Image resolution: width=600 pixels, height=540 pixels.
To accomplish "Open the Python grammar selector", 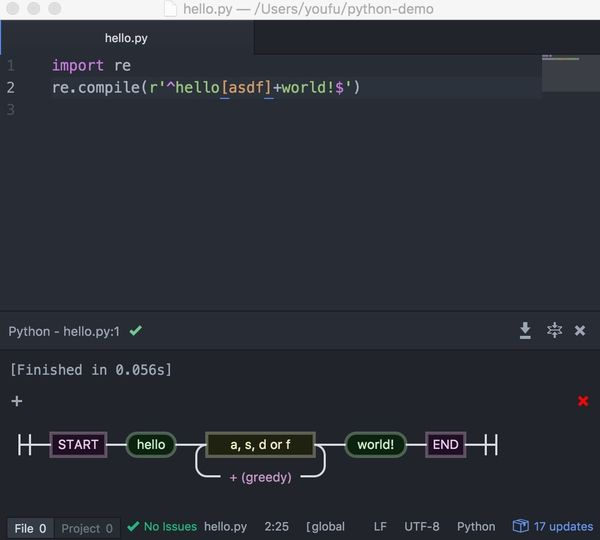I will tap(476, 527).
